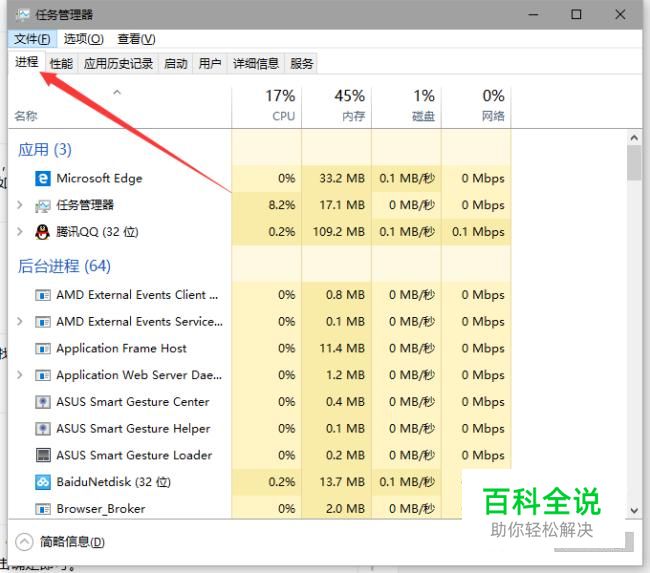Click the 腾讯QQ penguin icon
The width and height of the screenshot is (650, 573).
tap(43, 232)
